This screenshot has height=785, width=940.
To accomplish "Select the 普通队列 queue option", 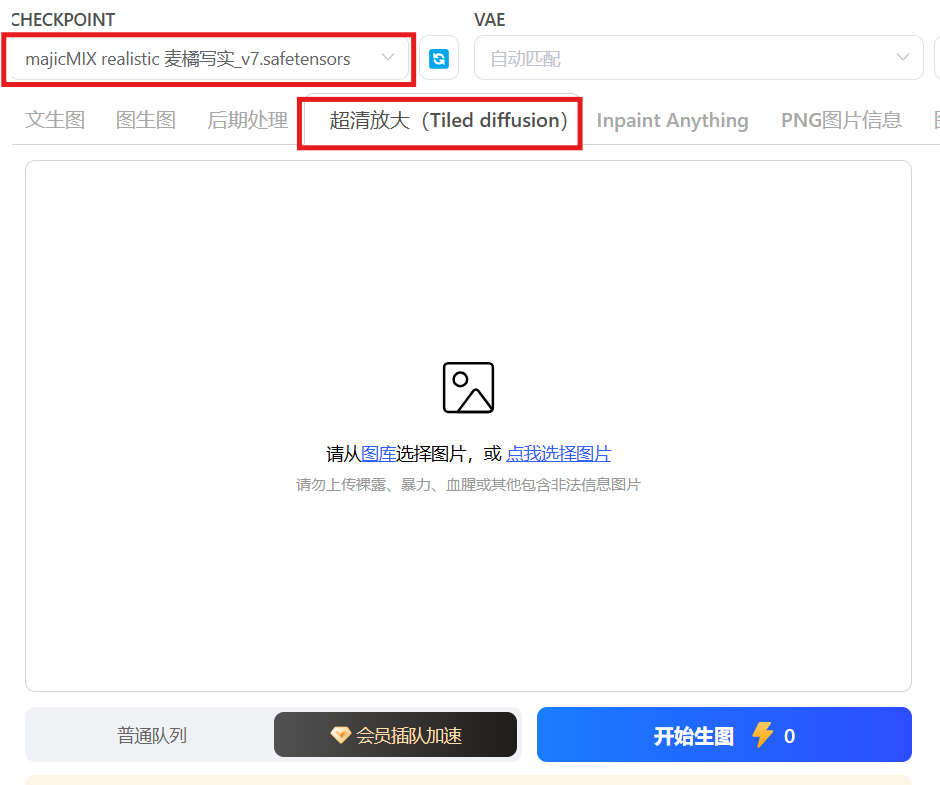I will 152,735.
